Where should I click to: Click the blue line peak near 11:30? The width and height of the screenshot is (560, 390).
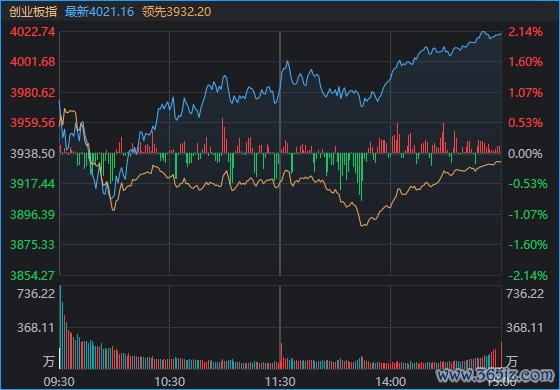[287, 61]
